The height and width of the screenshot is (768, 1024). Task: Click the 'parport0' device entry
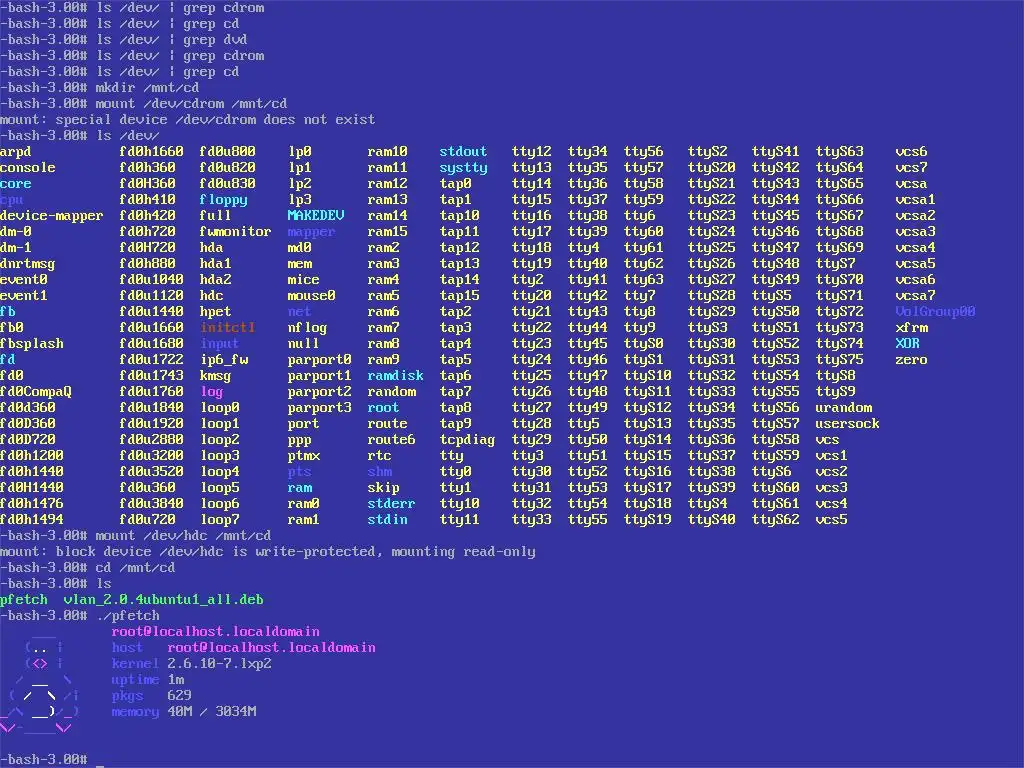click(x=319, y=360)
